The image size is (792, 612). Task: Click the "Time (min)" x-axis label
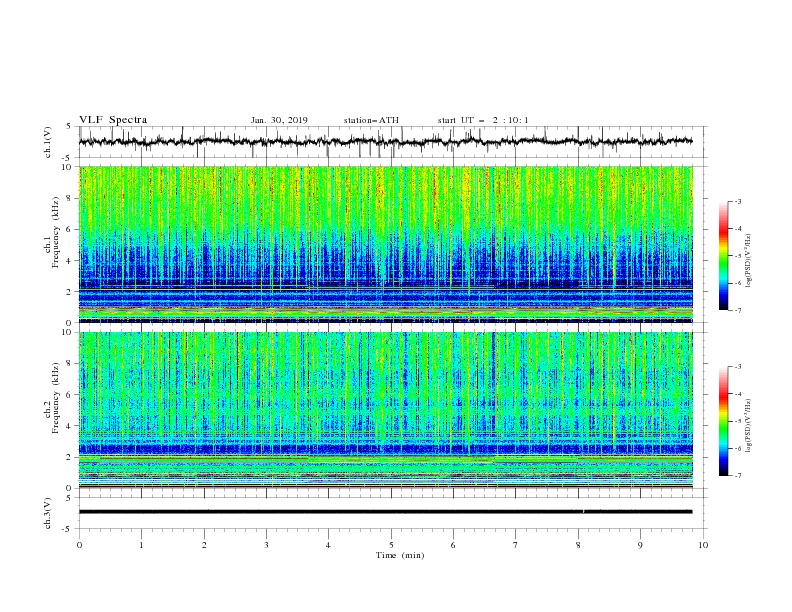tap(400, 555)
